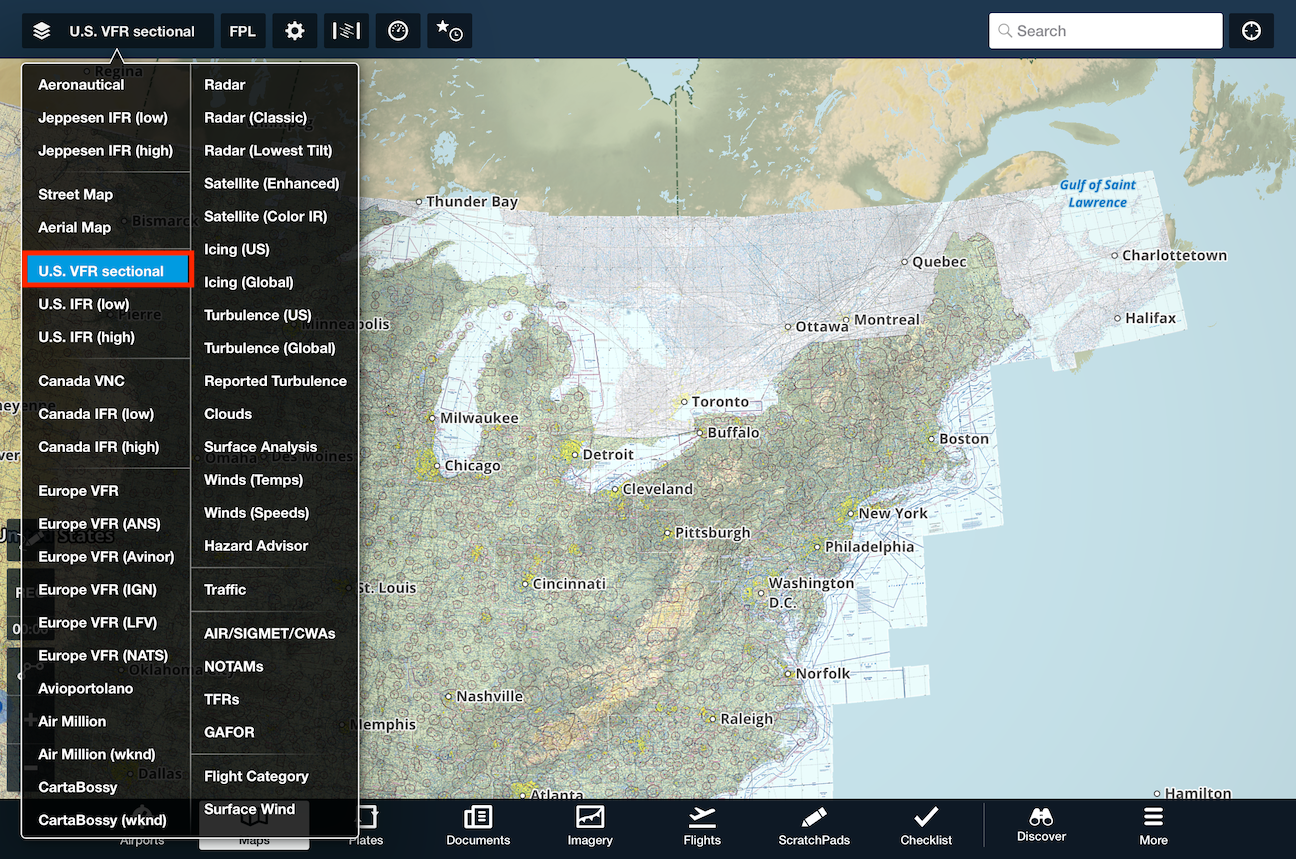The height and width of the screenshot is (859, 1296).
Task: Open the More menu tab
Action: 1153,826
